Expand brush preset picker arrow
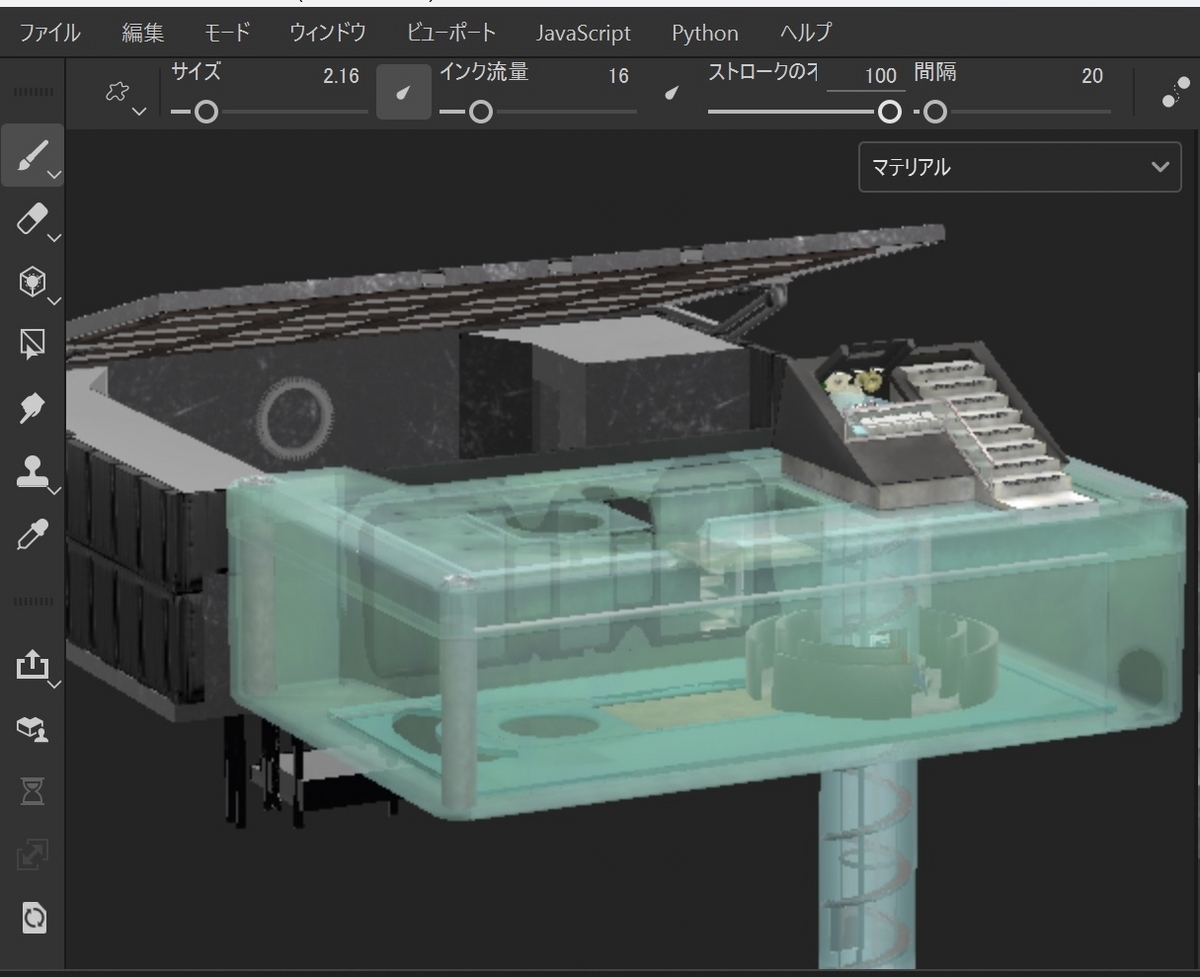Viewport: 1200px width, 977px height. coord(139,111)
